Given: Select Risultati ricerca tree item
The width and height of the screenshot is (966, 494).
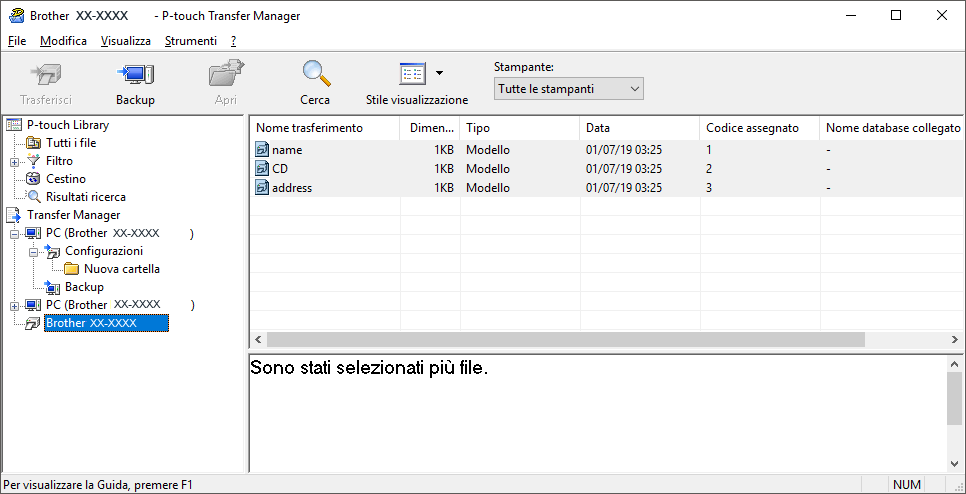Looking at the screenshot, I should (86, 197).
